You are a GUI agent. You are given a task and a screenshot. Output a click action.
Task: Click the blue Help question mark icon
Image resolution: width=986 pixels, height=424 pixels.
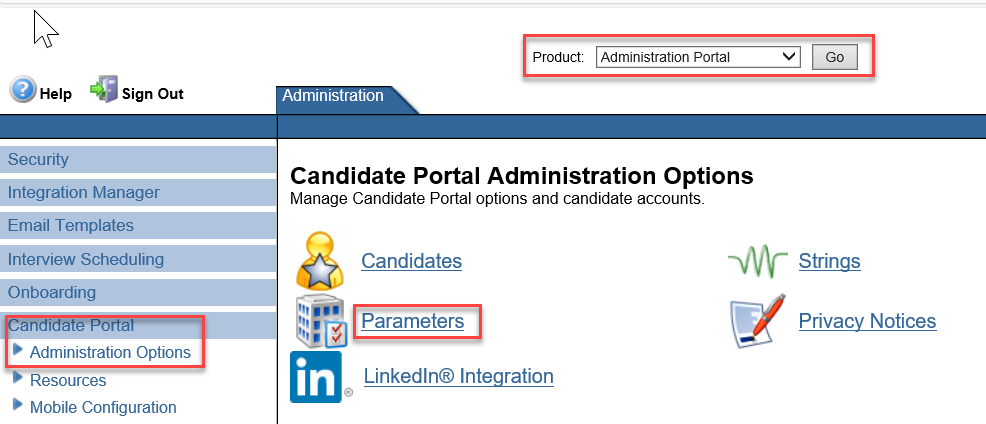[x=22, y=90]
